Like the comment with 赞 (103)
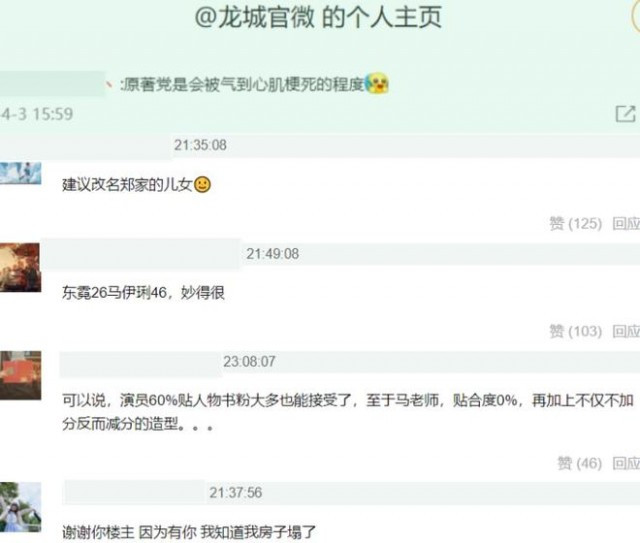The width and height of the screenshot is (640, 543). point(576,331)
